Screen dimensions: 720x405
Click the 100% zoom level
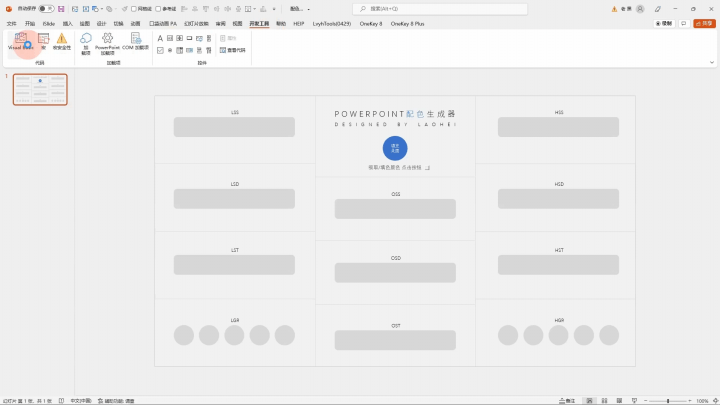coord(702,401)
